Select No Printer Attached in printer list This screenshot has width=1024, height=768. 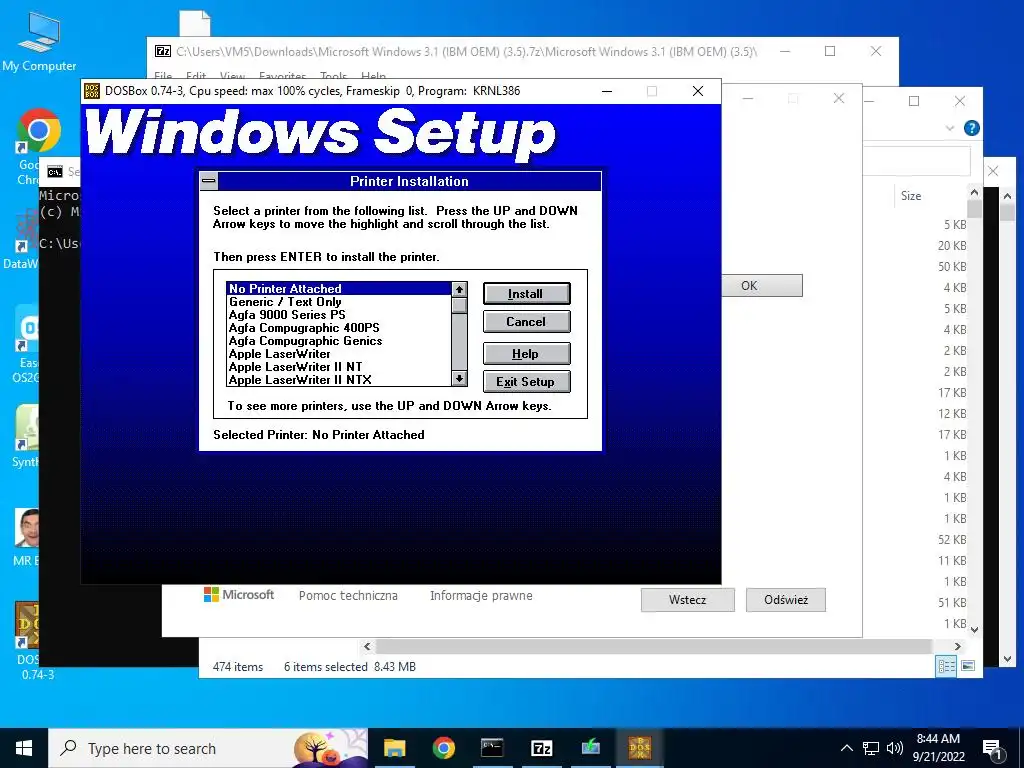(x=339, y=289)
